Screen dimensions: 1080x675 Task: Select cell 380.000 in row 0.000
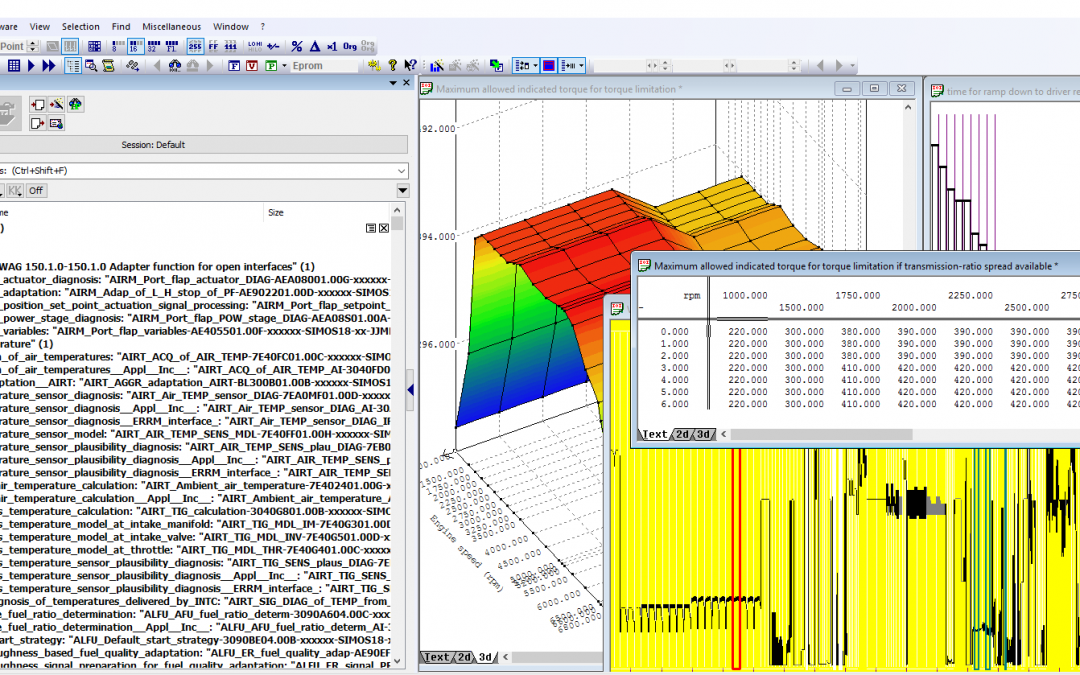coord(860,331)
